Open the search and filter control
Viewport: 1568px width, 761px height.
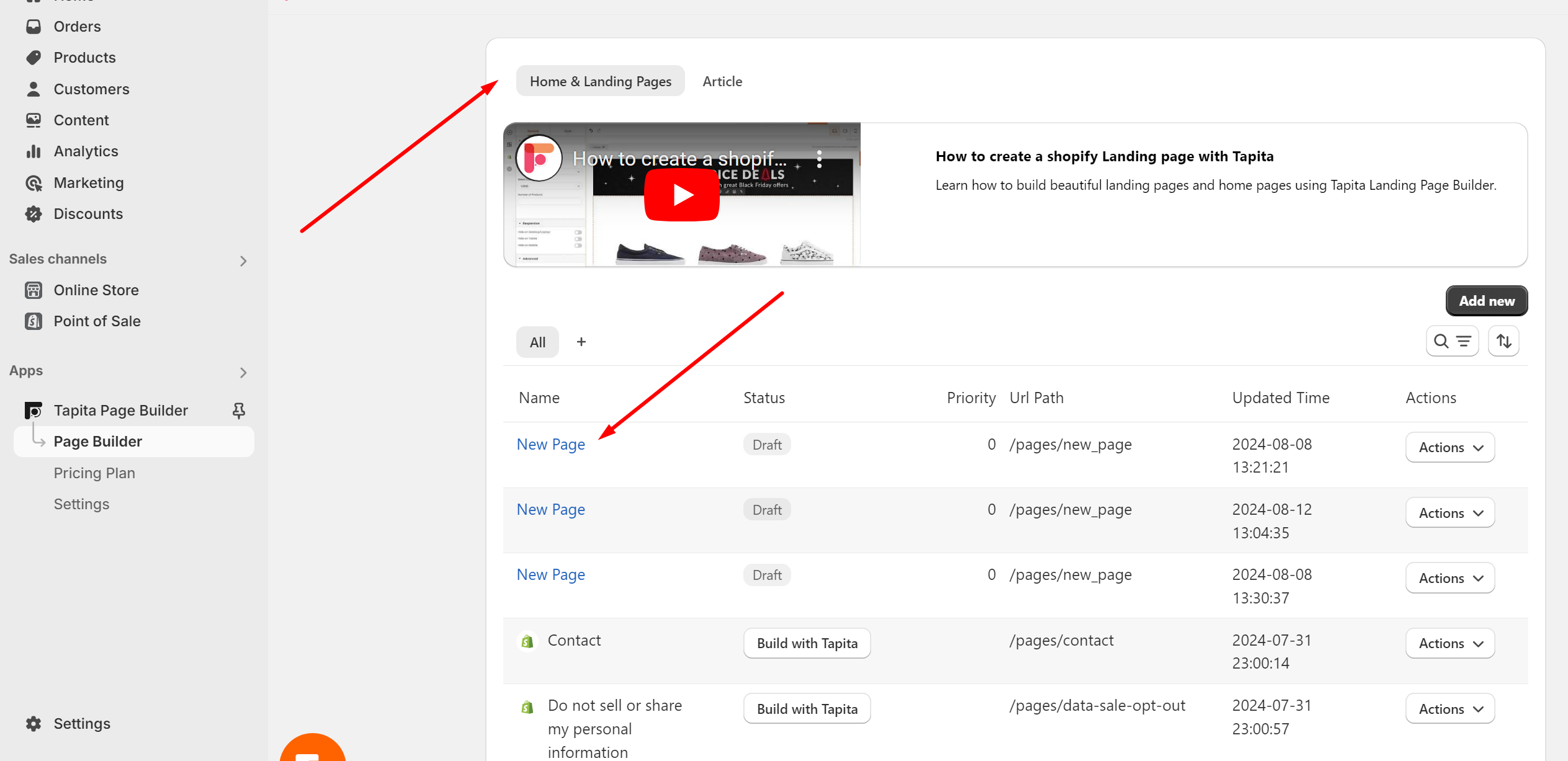pyautogui.click(x=1452, y=341)
